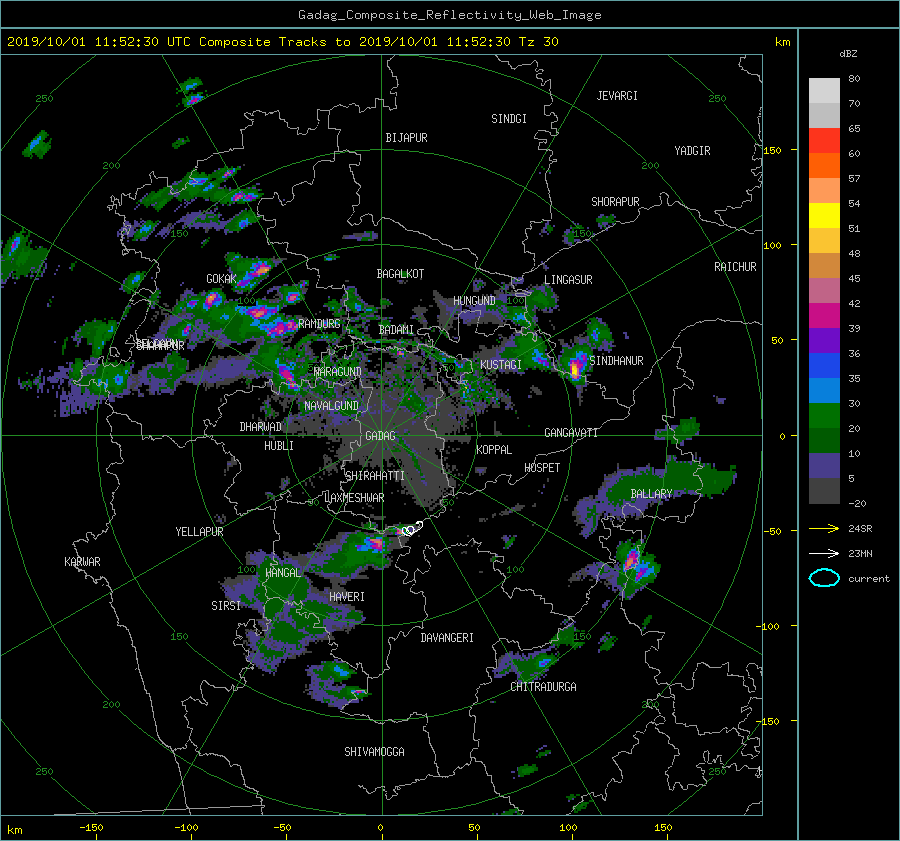This screenshot has height=841, width=900.
Task: Select the lightest gray 70-80 dBZ swatch
Action: tap(824, 91)
